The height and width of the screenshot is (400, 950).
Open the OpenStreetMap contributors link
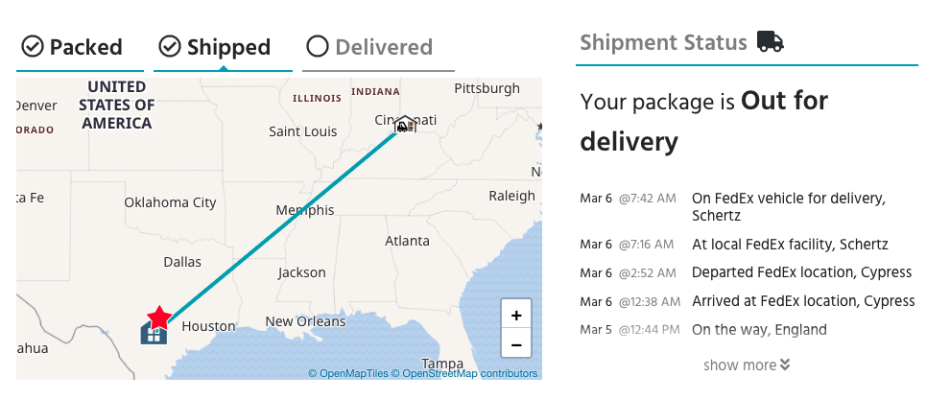click(x=464, y=373)
